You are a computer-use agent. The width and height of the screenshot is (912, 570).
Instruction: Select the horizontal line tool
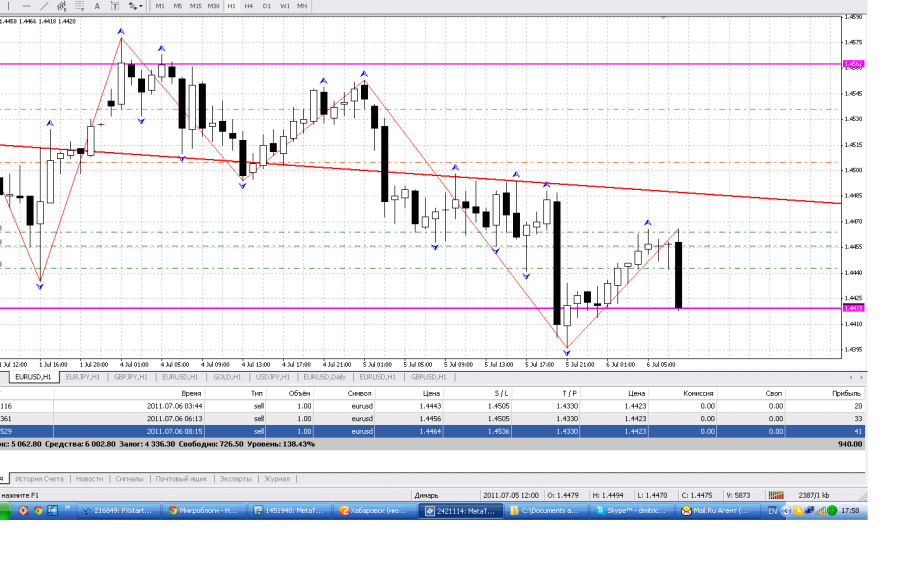click(27, 6)
